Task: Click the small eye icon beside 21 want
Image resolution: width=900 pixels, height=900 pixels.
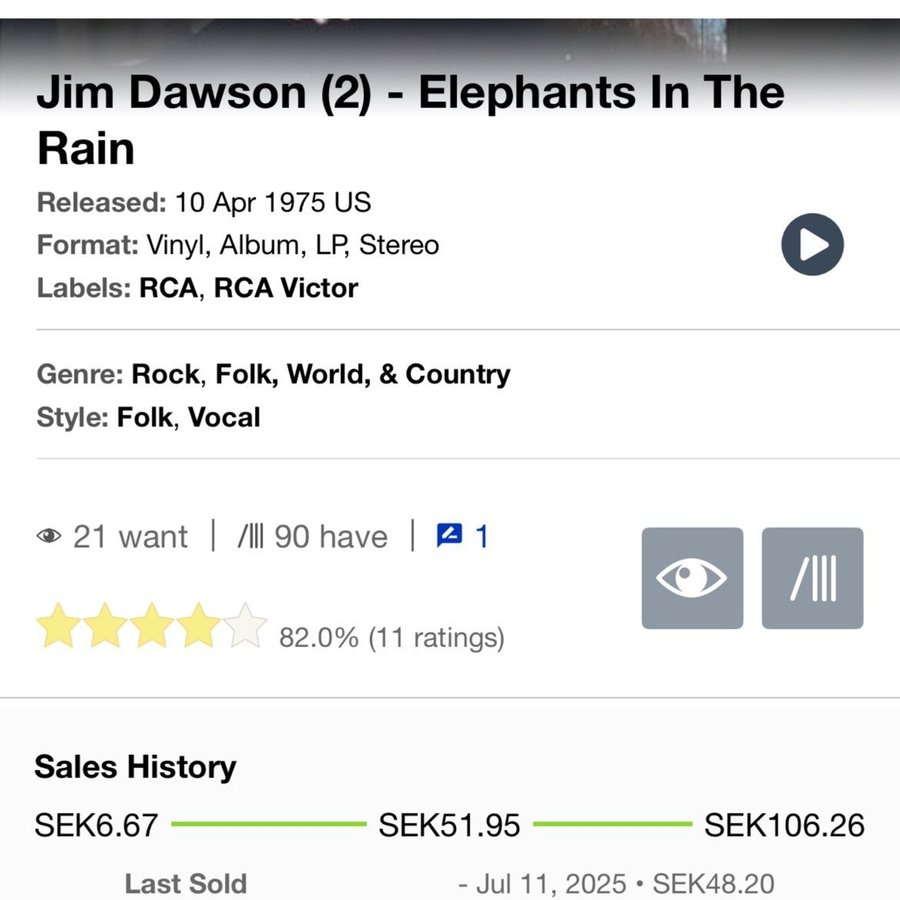Action: click(x=49, y=537)
